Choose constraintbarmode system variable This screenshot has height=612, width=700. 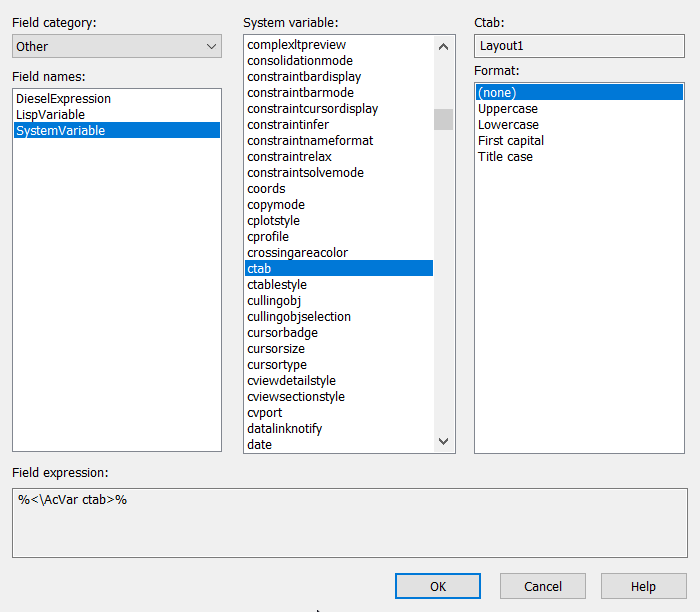click(x=339, y=92)
